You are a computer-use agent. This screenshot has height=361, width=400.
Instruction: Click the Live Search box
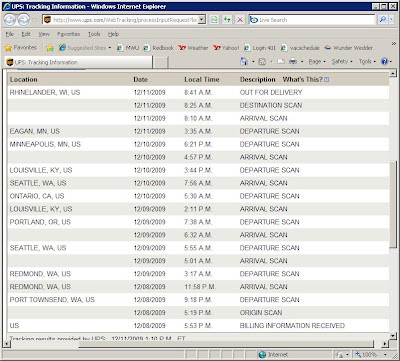pos(312,20)
